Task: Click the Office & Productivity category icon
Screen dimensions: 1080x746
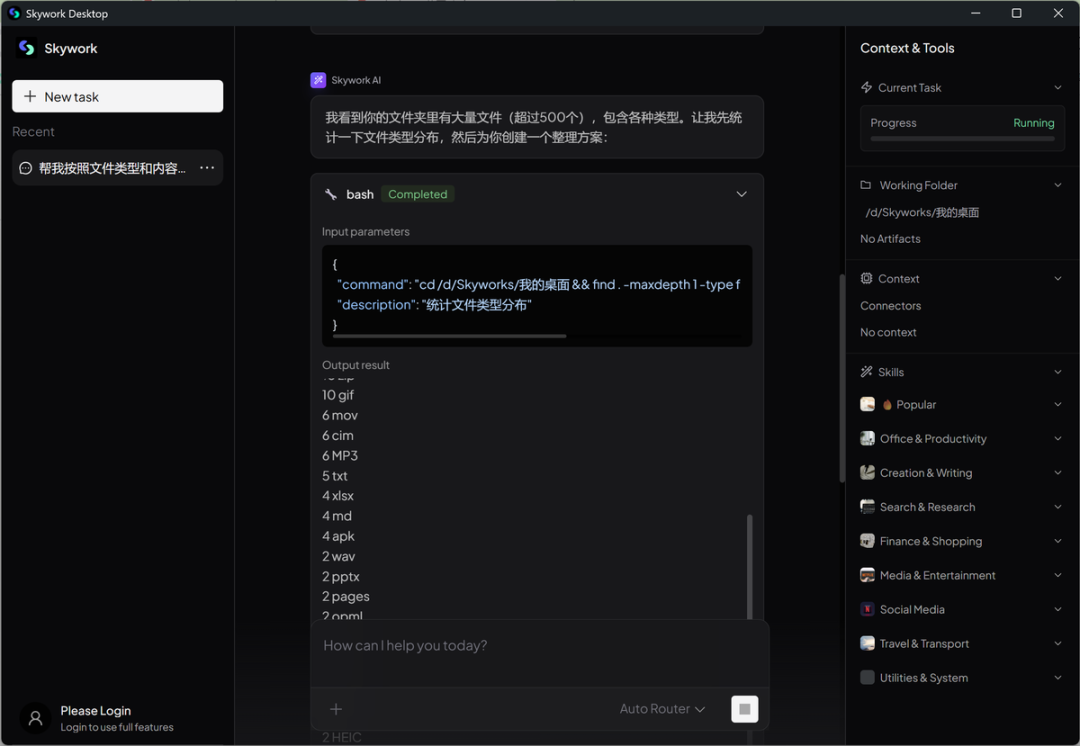Action: [868, 439]
